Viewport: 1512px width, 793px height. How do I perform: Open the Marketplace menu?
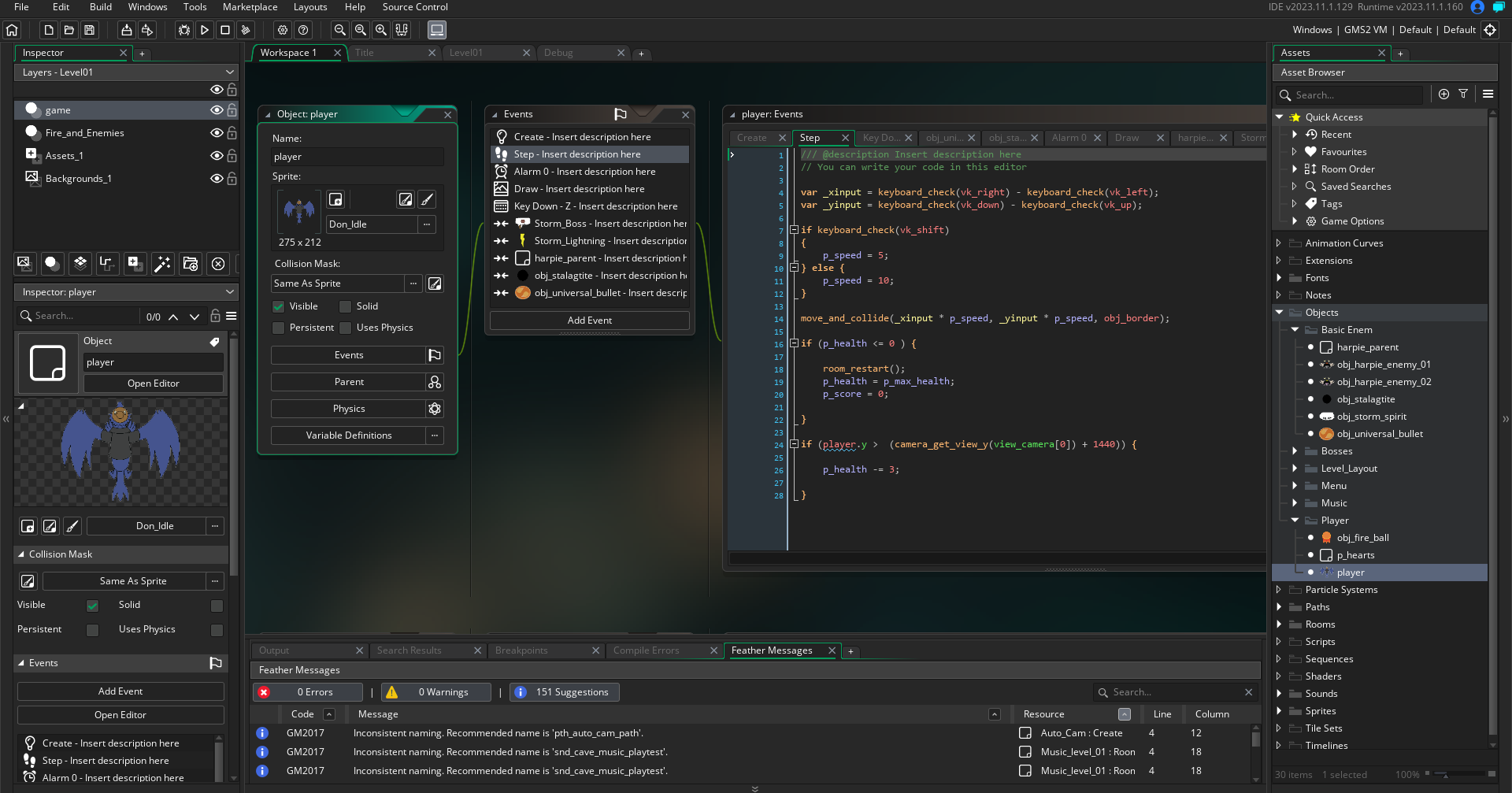250,7
